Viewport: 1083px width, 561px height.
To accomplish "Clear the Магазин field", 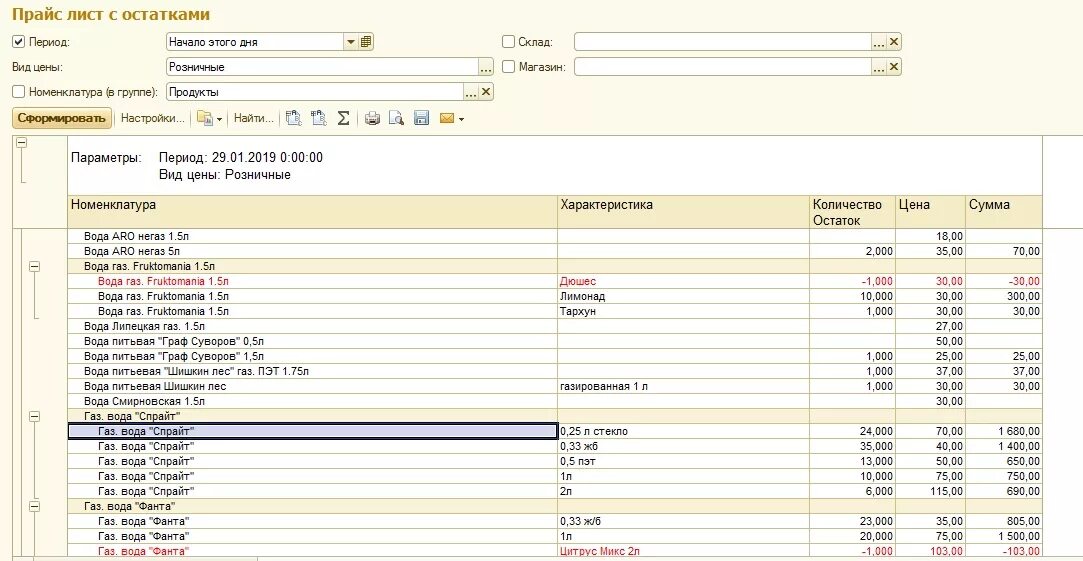I will tap(894, 67).
